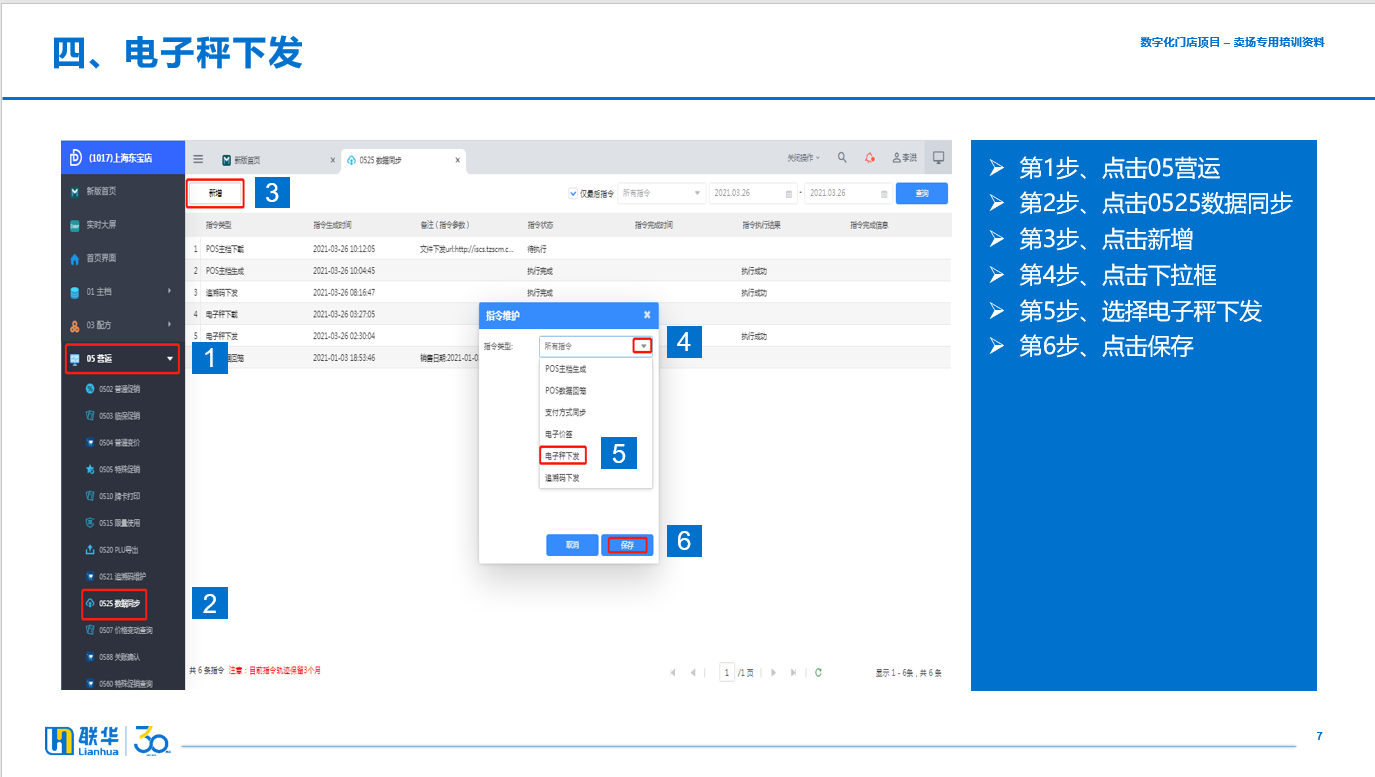Image resolution: width=1375 pixels, height=777 pixels.
Task: Open the start date calendar icon
Action: point(789,194)
